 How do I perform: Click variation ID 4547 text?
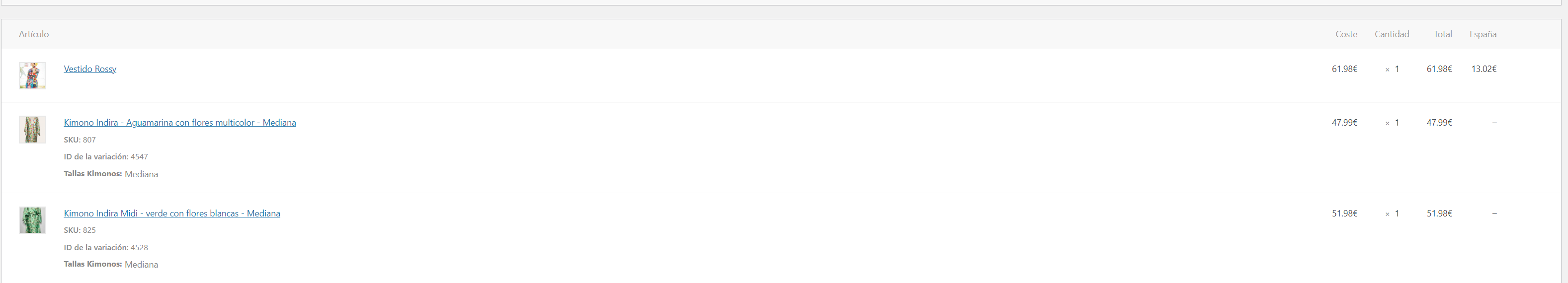coord(106,156)
